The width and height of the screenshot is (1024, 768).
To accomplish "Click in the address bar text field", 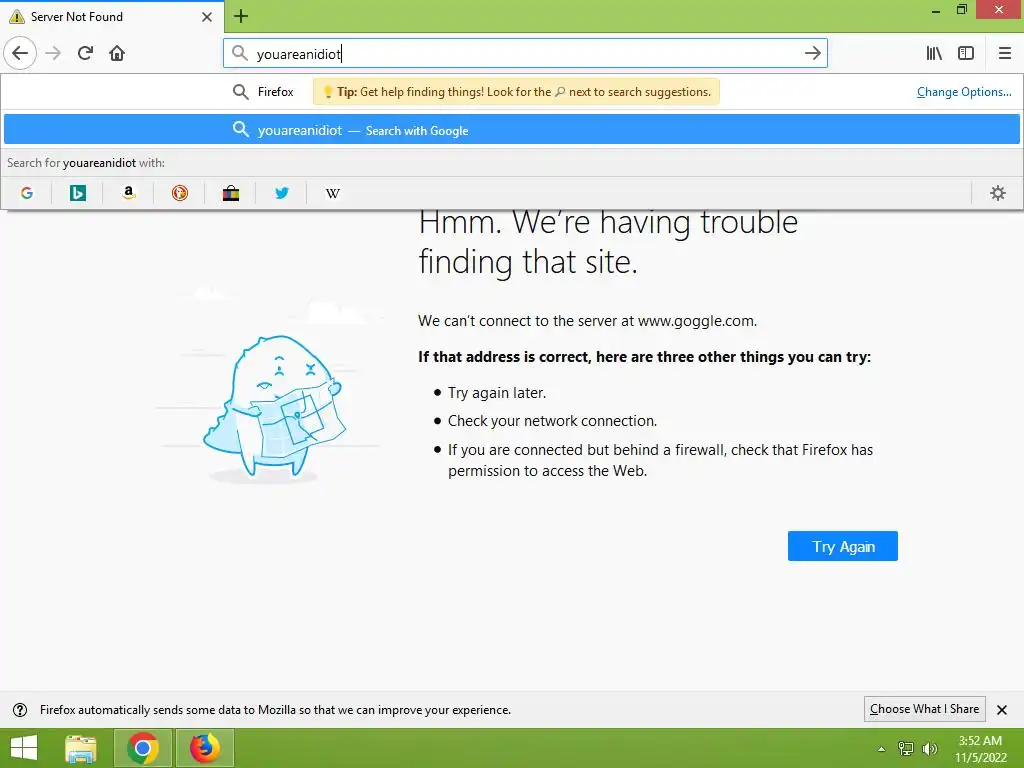I will tap(525, 53).
